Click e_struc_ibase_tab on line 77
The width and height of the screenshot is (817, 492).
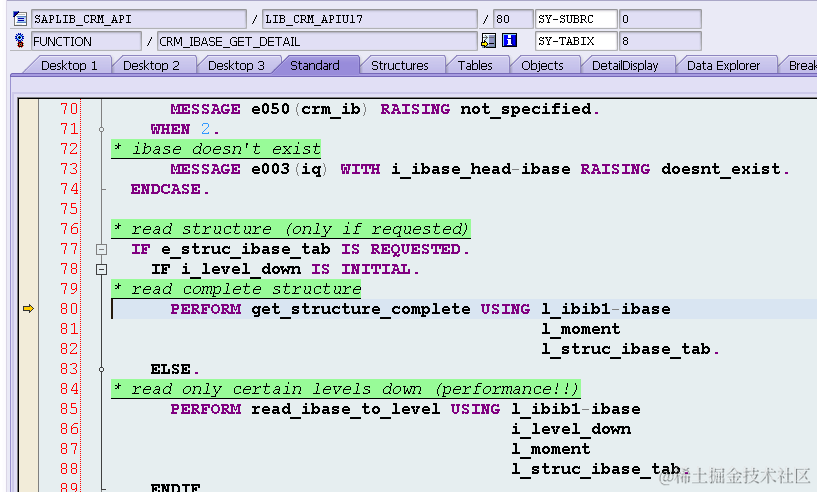point(245,249)
